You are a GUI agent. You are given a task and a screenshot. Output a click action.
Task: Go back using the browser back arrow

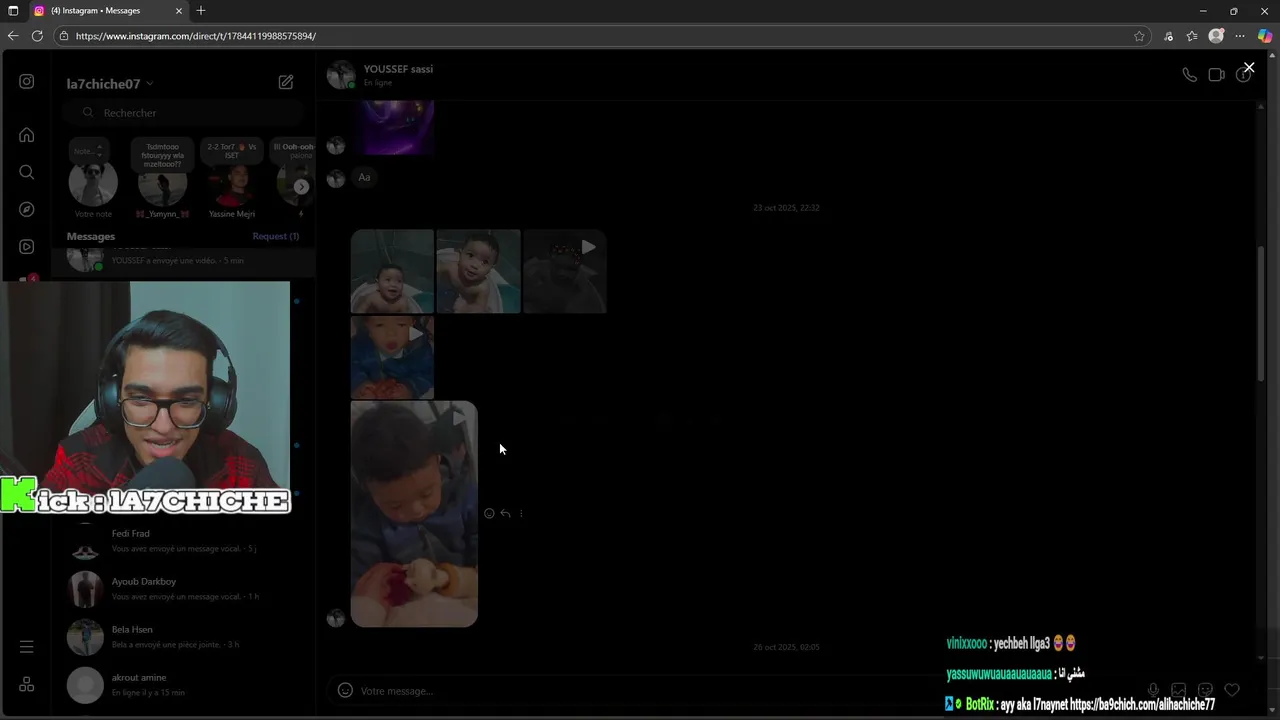13,36
